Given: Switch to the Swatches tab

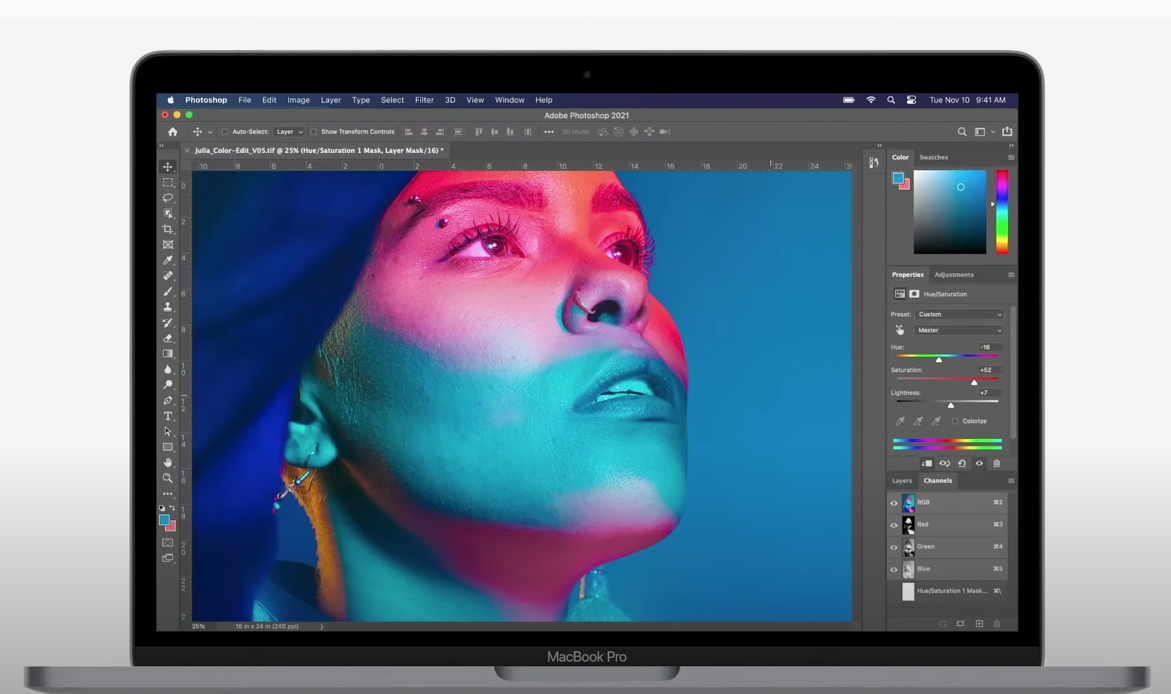Looking at the screenshot, I should (933, 158).
